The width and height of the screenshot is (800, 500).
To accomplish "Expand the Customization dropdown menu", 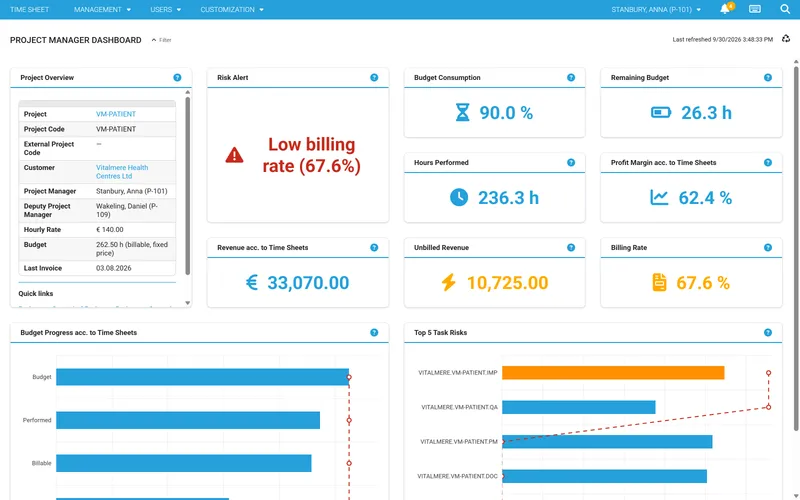I will 232,9.
